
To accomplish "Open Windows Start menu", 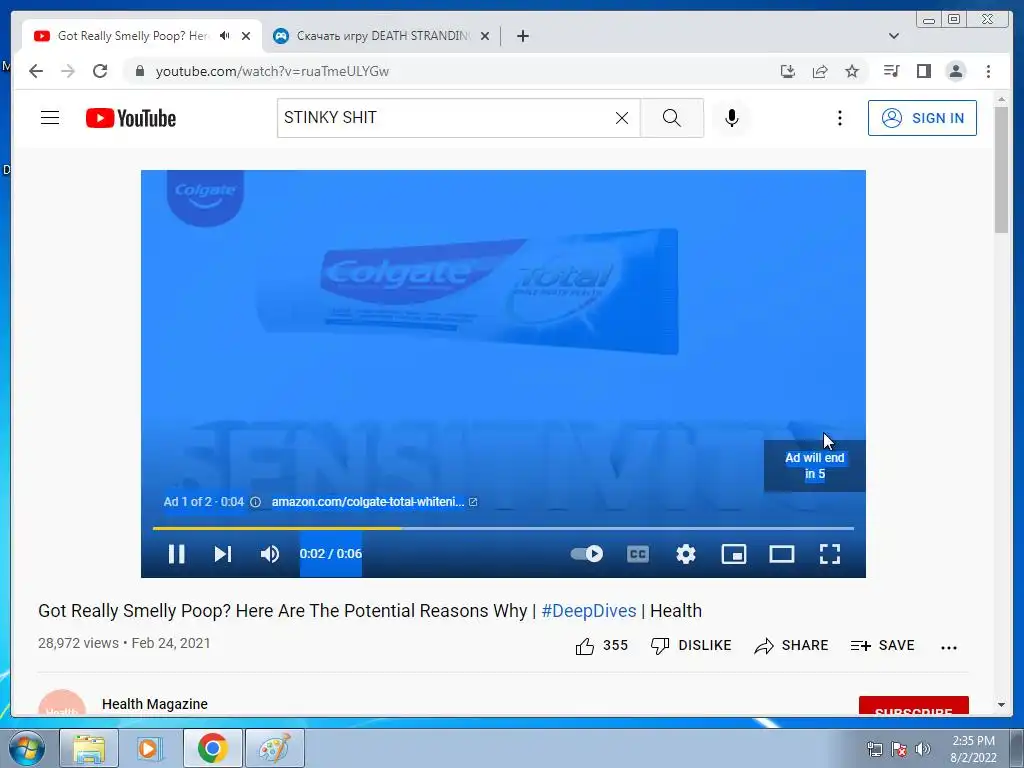I will [x=27, y=748].
